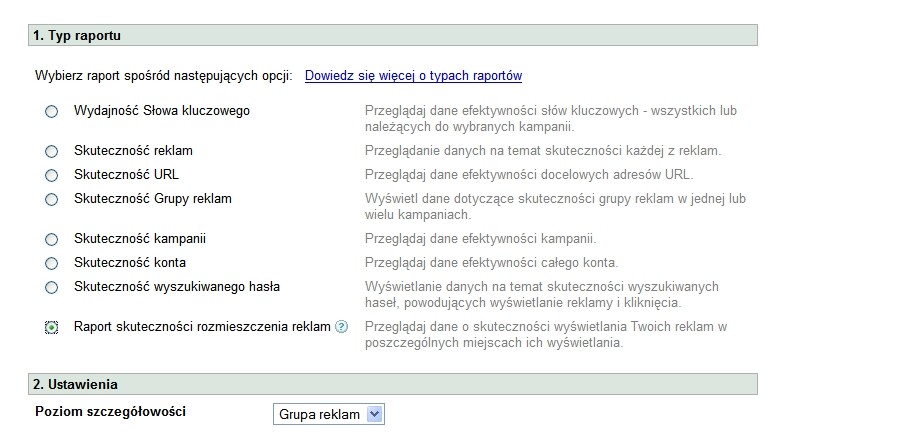
Task: Choose the Skuteczność URL radio option
Action: coord(51,176)
